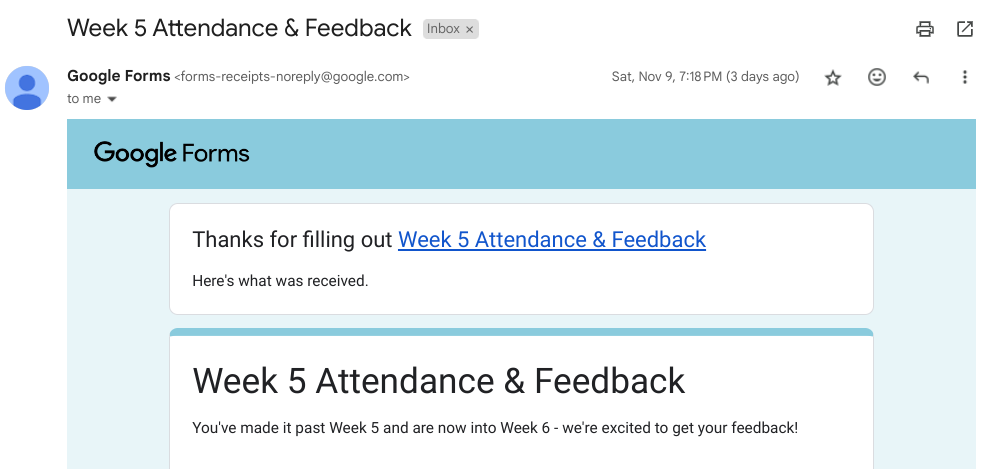Remove the Inbox label with its x
This screenshot has width=987, height=469.
point(469,30)
